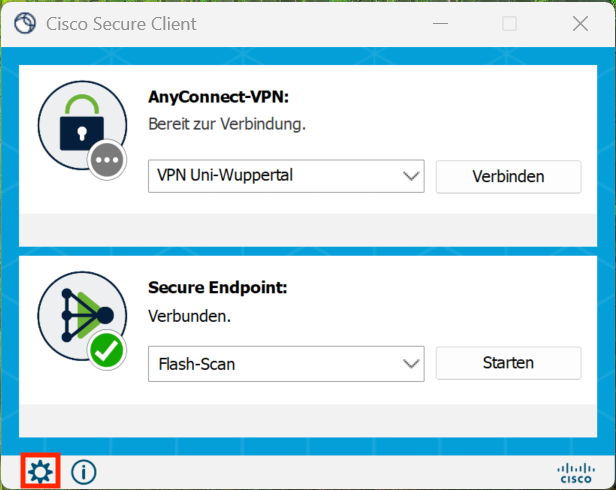Click the green checkmark status badge

coord(106,351)
